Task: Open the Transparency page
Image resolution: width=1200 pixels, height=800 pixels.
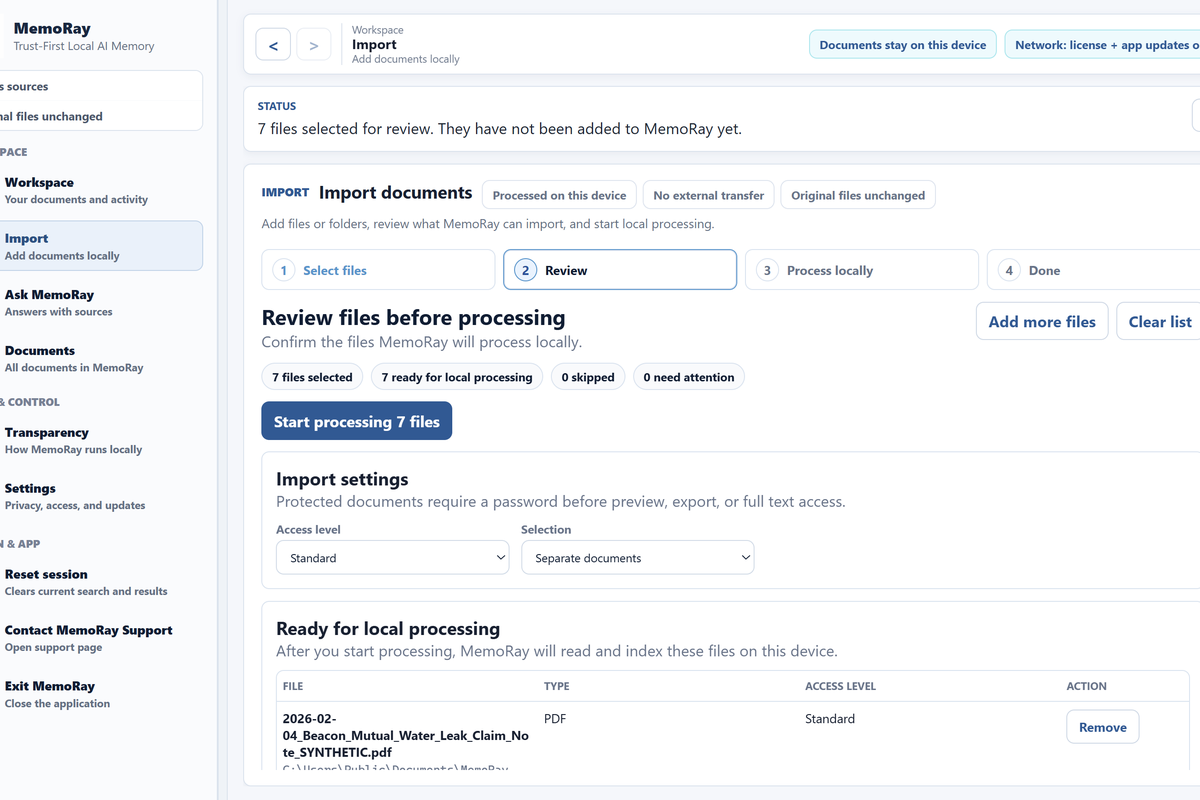Action: [x=100, y=440]
